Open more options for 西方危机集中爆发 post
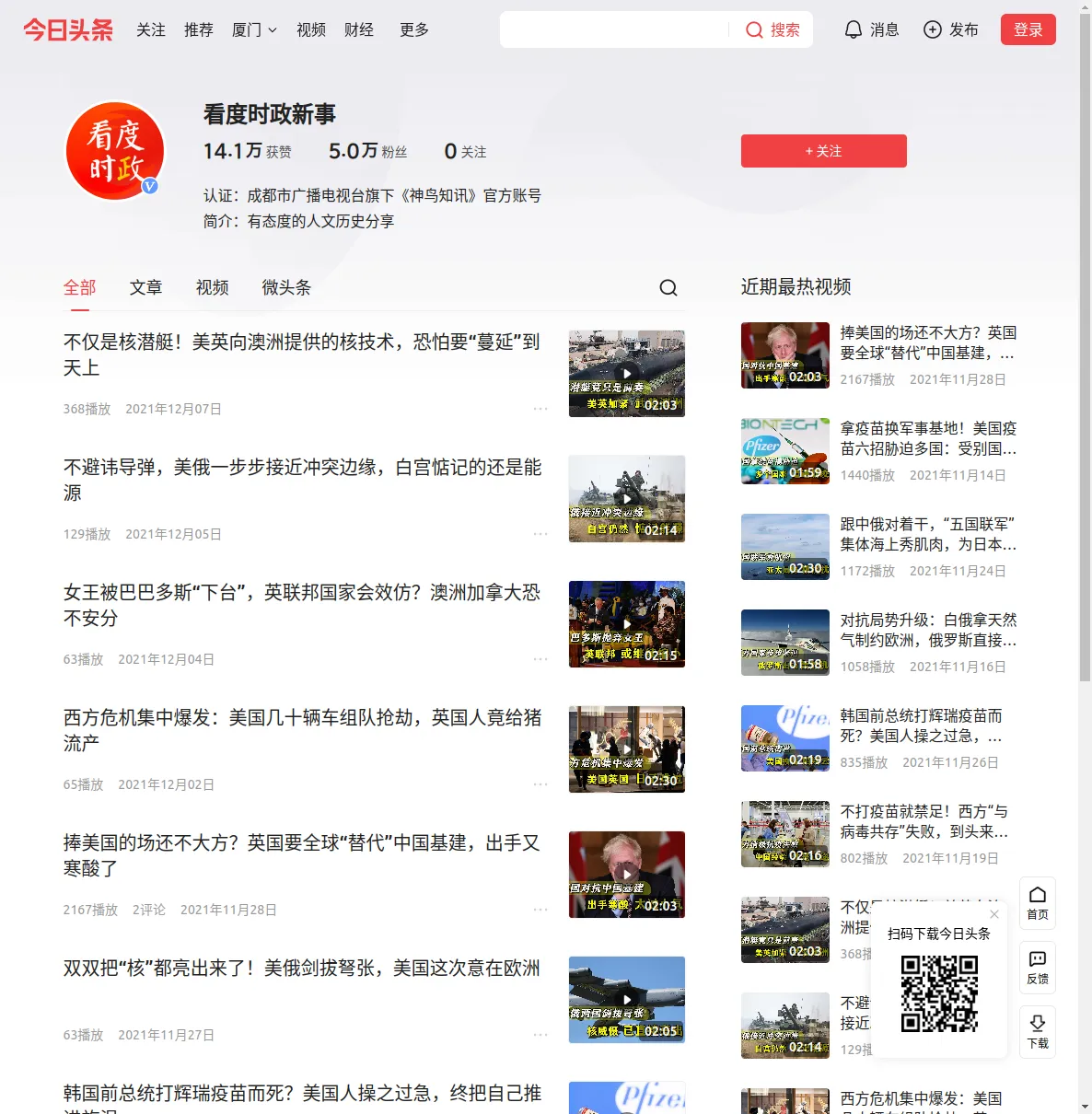 point(540,784)
